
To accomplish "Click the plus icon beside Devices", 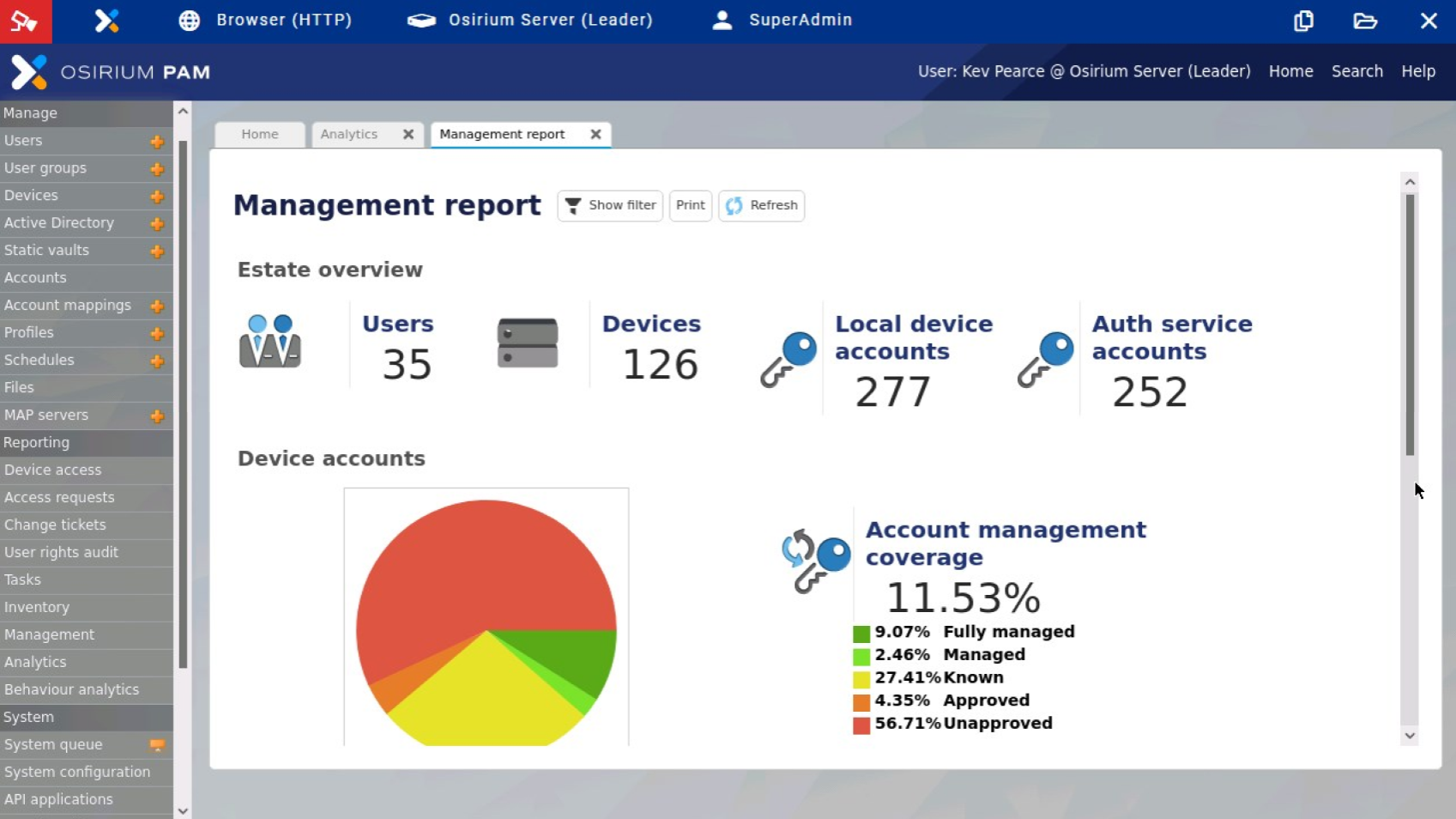I will pyautogui.click(x=157, y=197).
